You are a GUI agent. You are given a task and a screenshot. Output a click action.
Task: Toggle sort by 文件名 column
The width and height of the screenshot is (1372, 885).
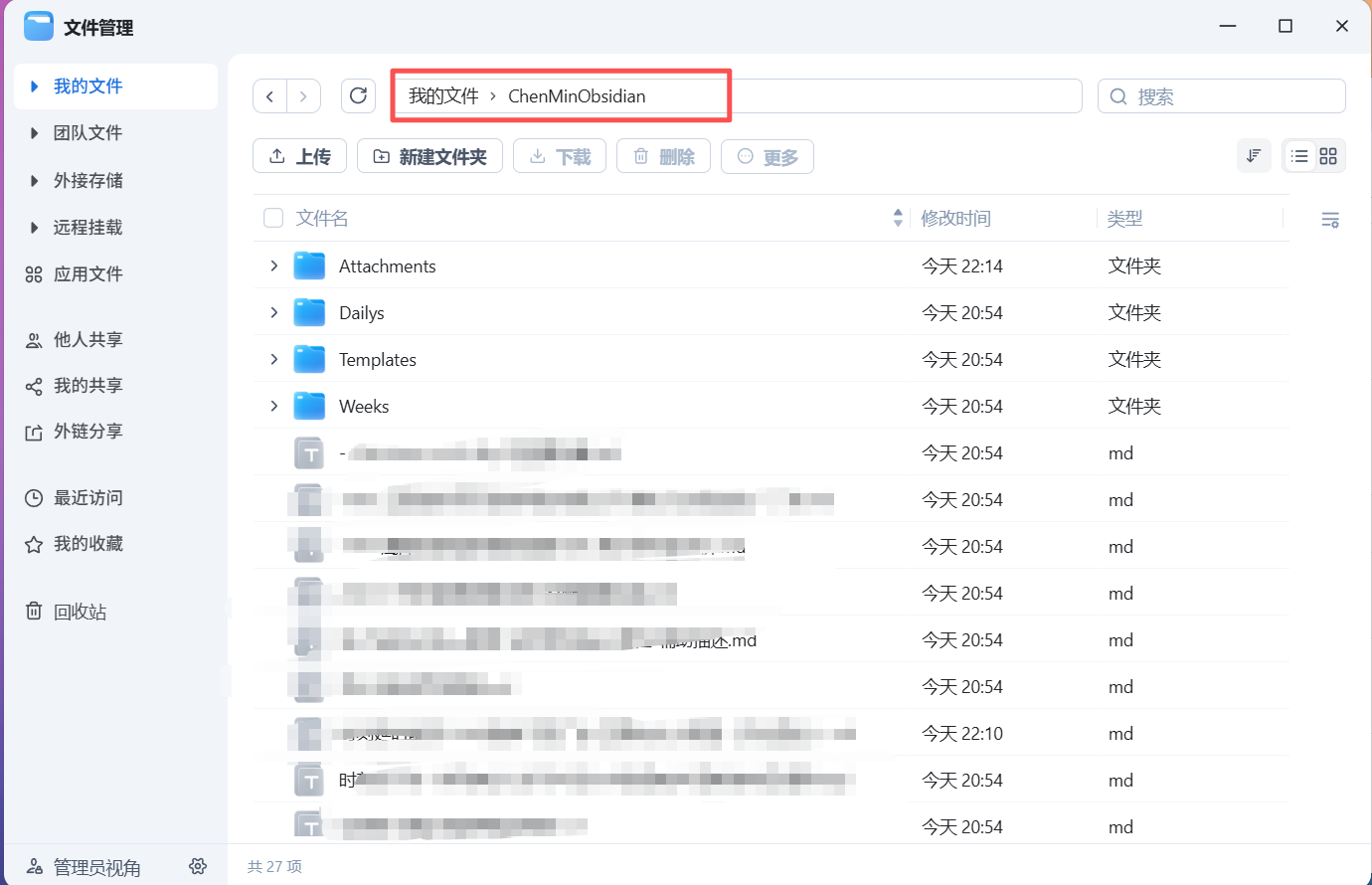(x=322, y=218)
